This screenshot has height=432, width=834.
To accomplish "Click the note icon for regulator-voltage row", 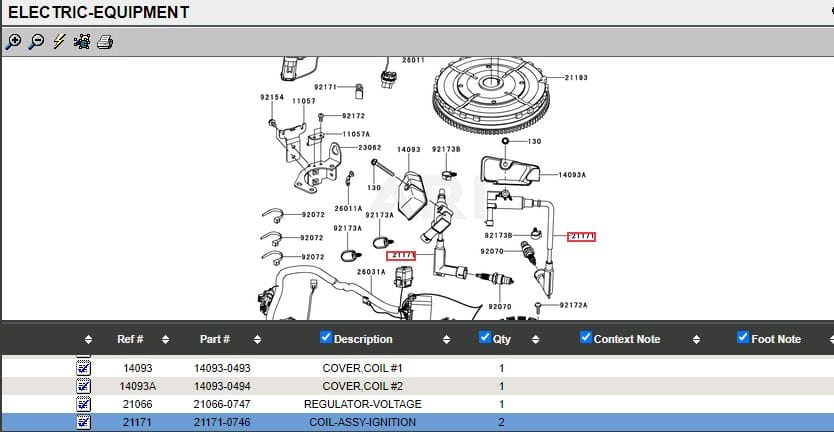I will pyautogui.click(x=84, y=404).
